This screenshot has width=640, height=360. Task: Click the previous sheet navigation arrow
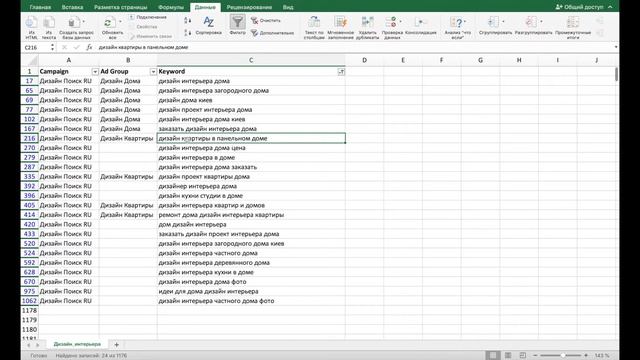[29, 345]
